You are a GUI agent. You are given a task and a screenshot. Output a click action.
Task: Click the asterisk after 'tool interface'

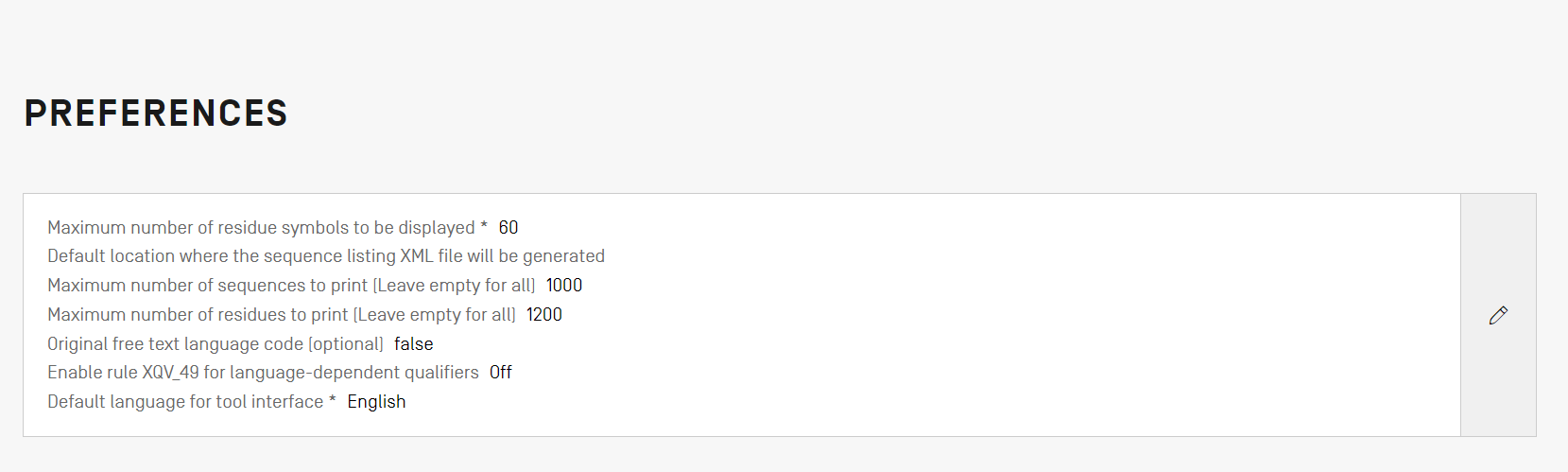332,401
